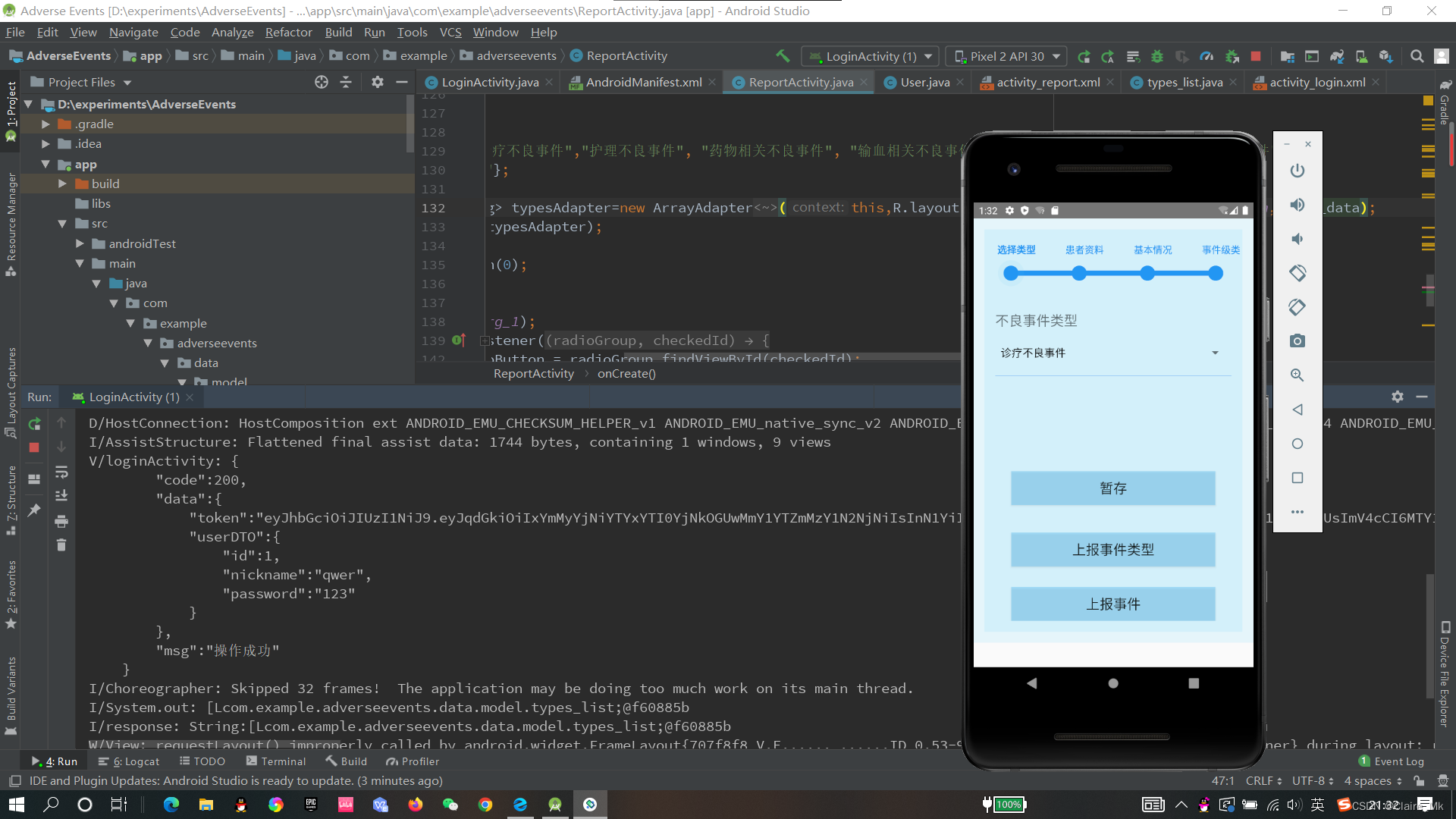Image resolution: width=1456 pixels, height=819 pixels.
Task: Click the Make Project hammer icon
Action: coord(783,56)
